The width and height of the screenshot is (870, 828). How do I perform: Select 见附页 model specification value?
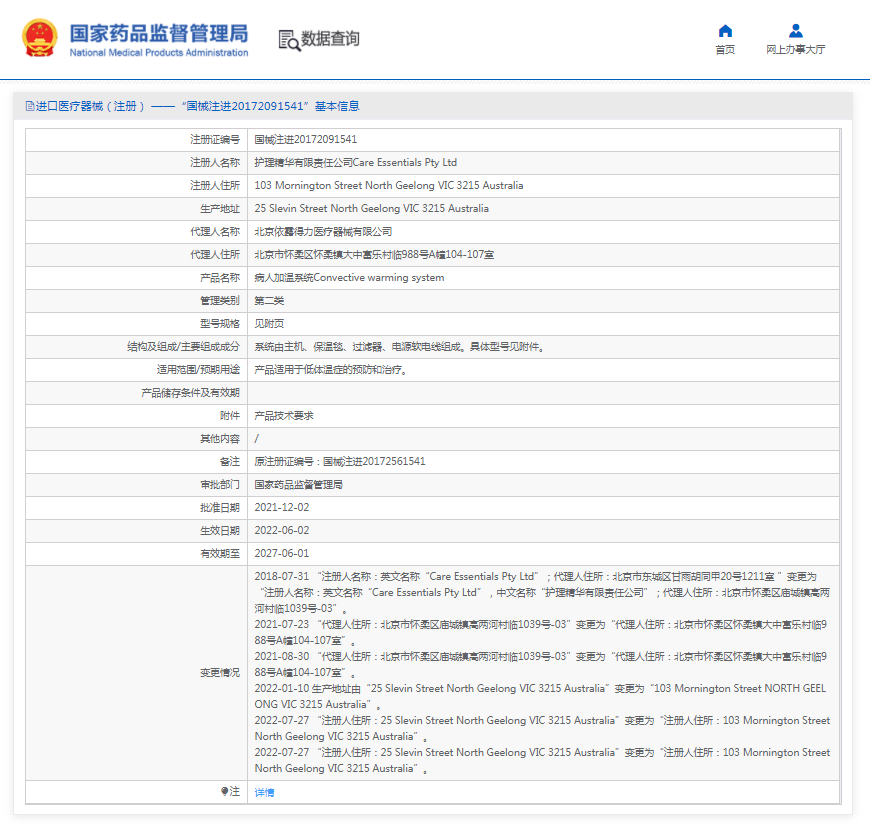click(269, 324)
